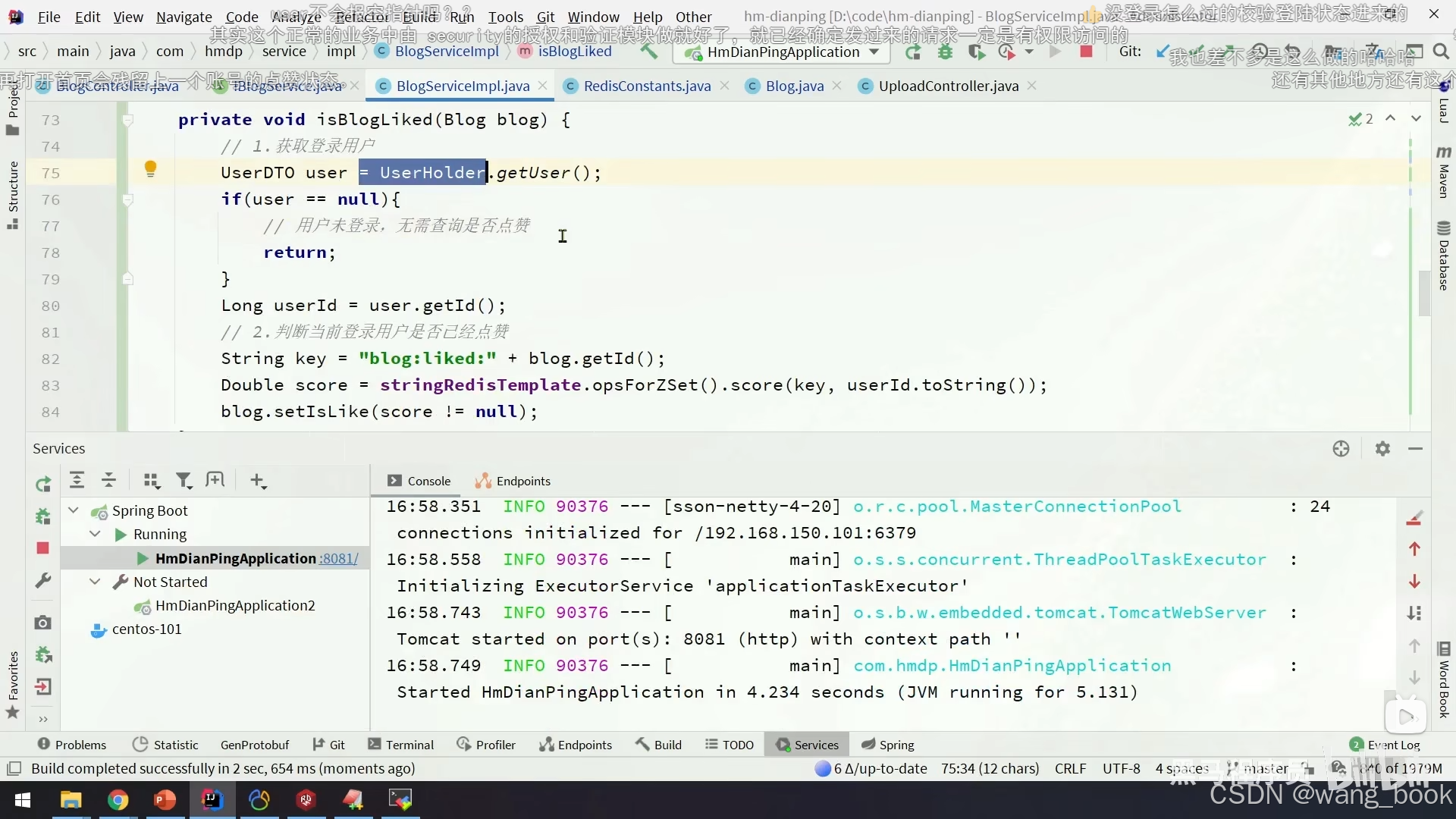
Task: Click the red scroll-up arrow in console
Action: point(1414,549)
